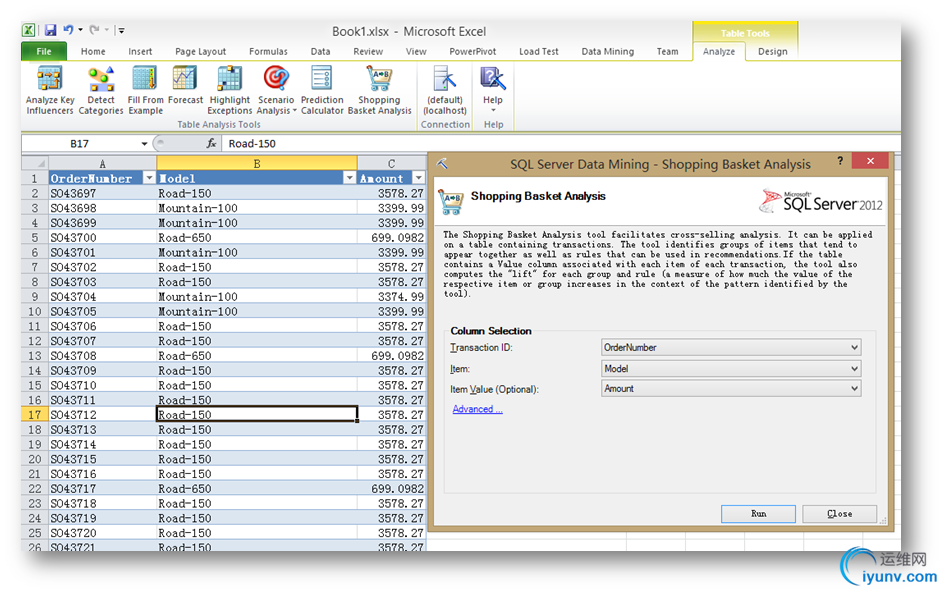Open Model column filter dropdown
Viewport: 943px width, 593px height.
[349, 178]
